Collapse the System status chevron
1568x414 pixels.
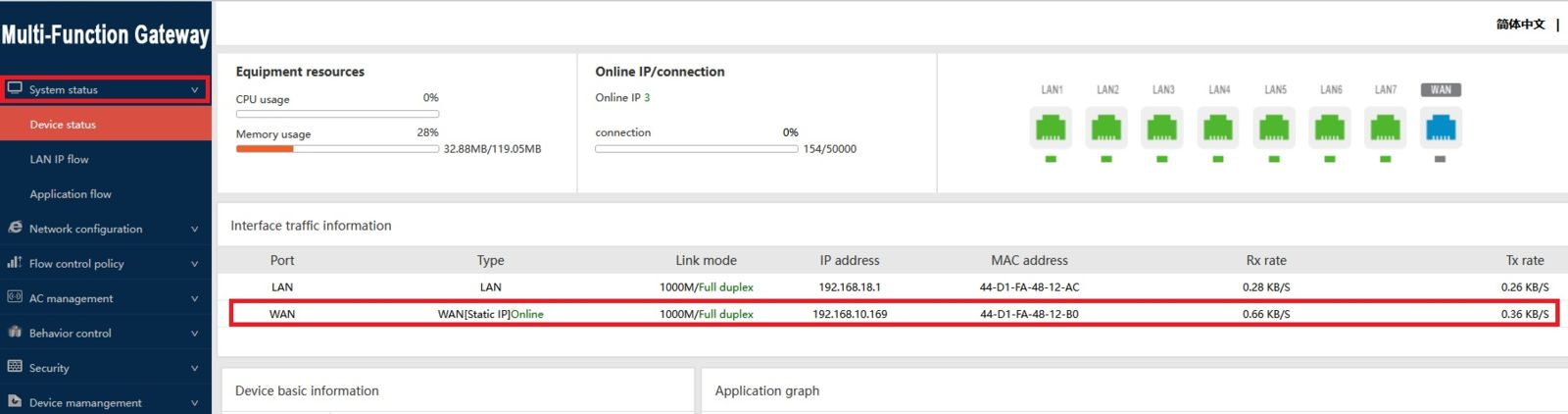(x=194, y=90)
